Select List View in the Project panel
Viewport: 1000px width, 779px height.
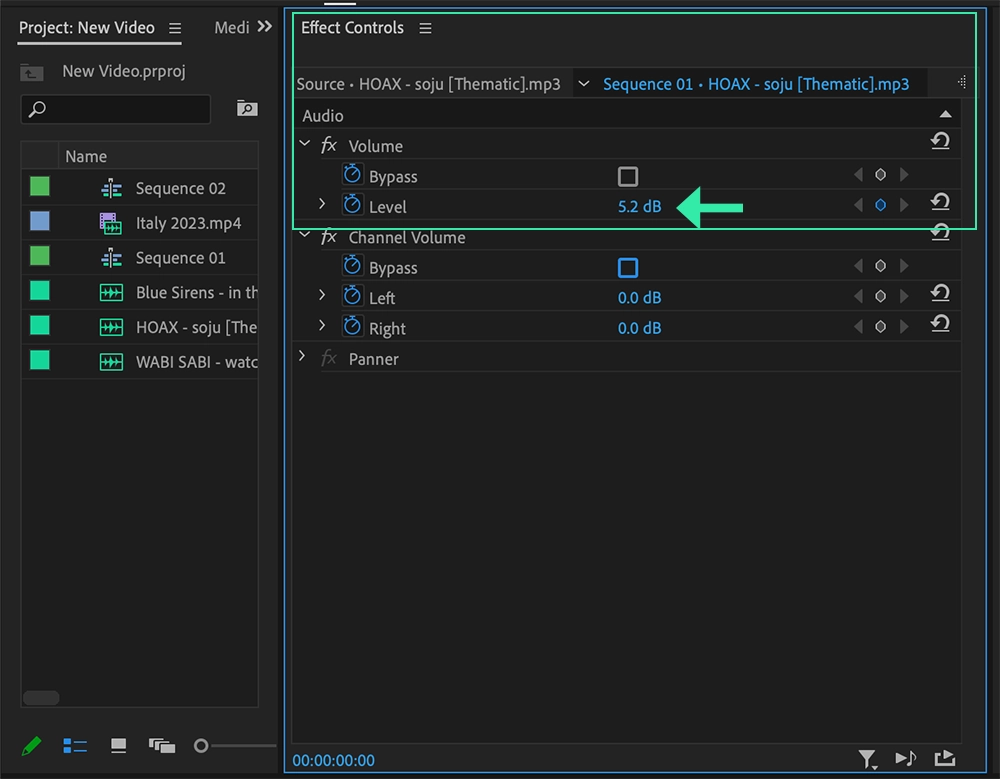tap(75, 745)
